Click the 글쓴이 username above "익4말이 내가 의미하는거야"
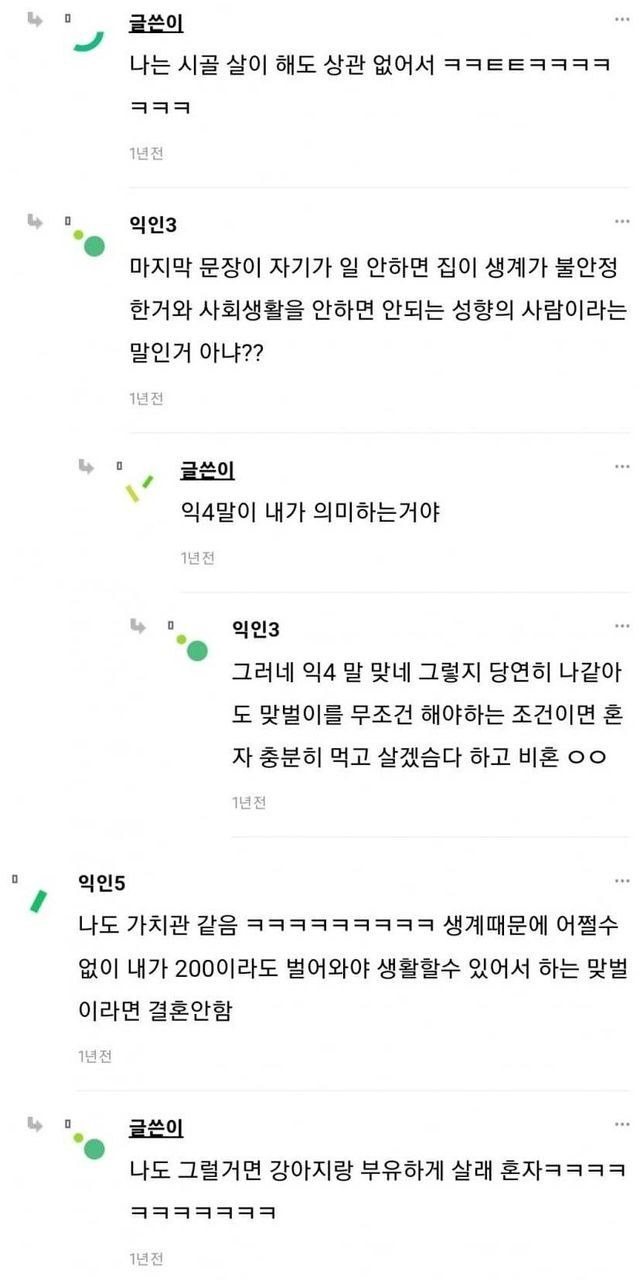Viewport: 640px width, 1280px height. pyautogui.click(x=207, y=470)
